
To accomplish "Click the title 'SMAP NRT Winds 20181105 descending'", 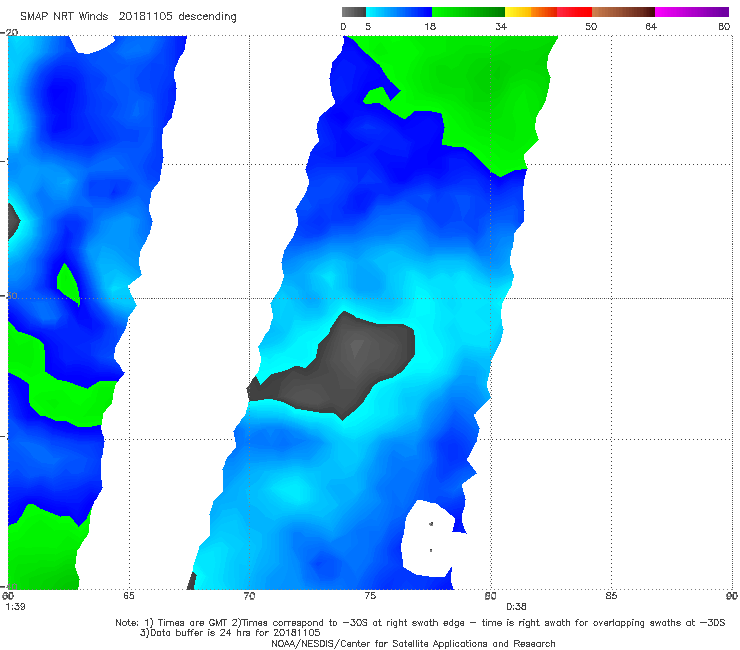I will tap(128, 17).
